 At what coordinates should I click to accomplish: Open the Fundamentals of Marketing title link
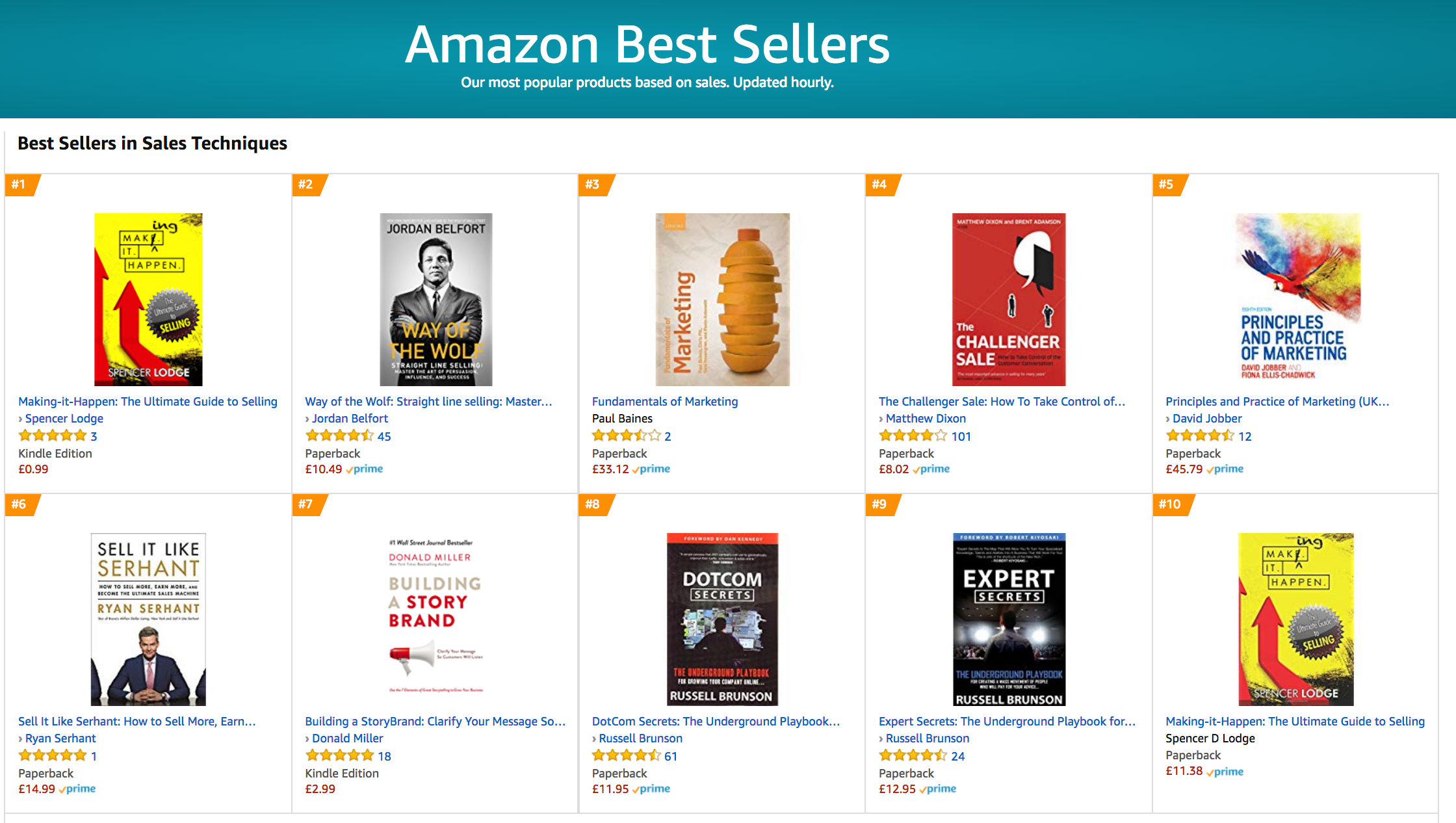[664, 402]
